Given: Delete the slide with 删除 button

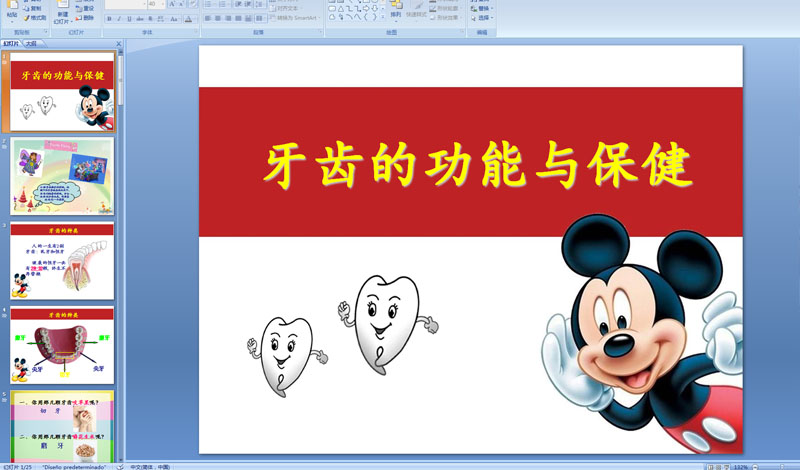Looking at the screenshot, I should (85, 18).
